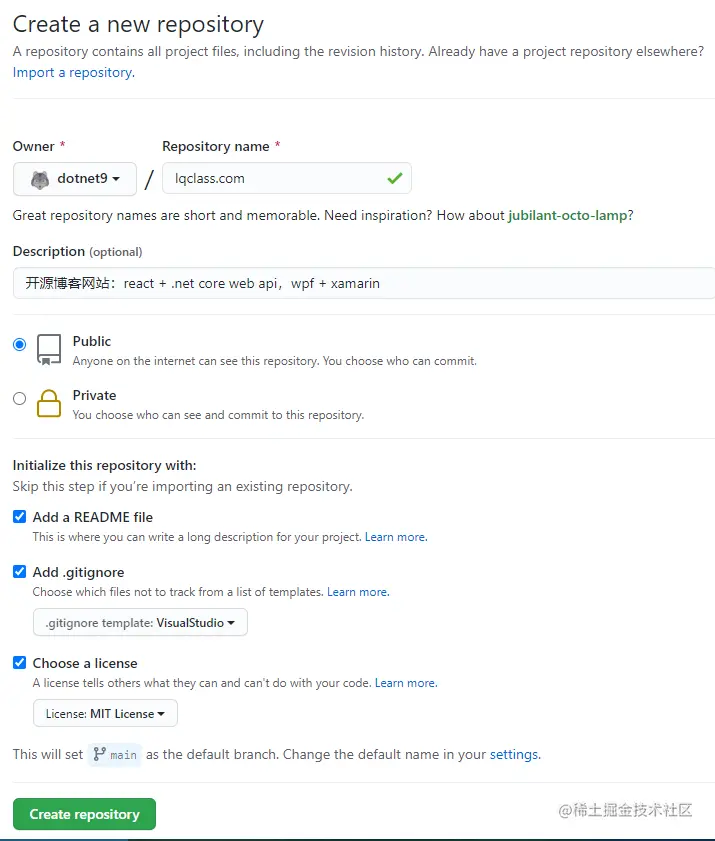
Task: Open the settings link for default branch
Action: pyautogui.click(x=514, y=754)
